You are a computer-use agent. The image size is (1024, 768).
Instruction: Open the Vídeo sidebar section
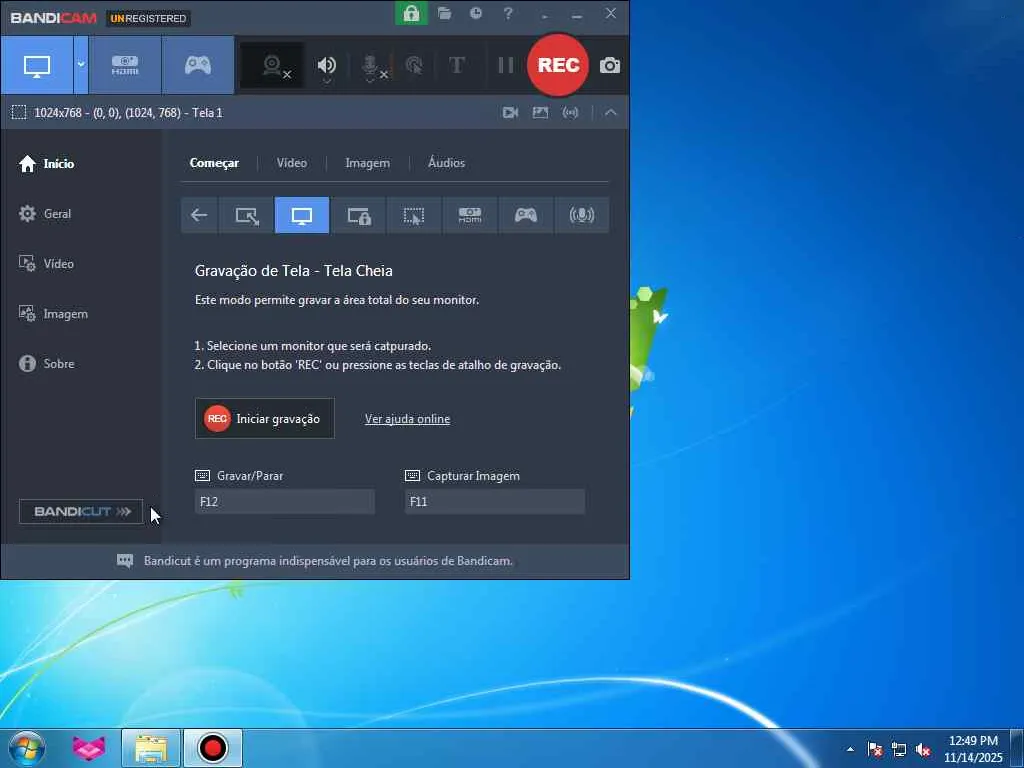pyautogui.click(x=46, y=264)
